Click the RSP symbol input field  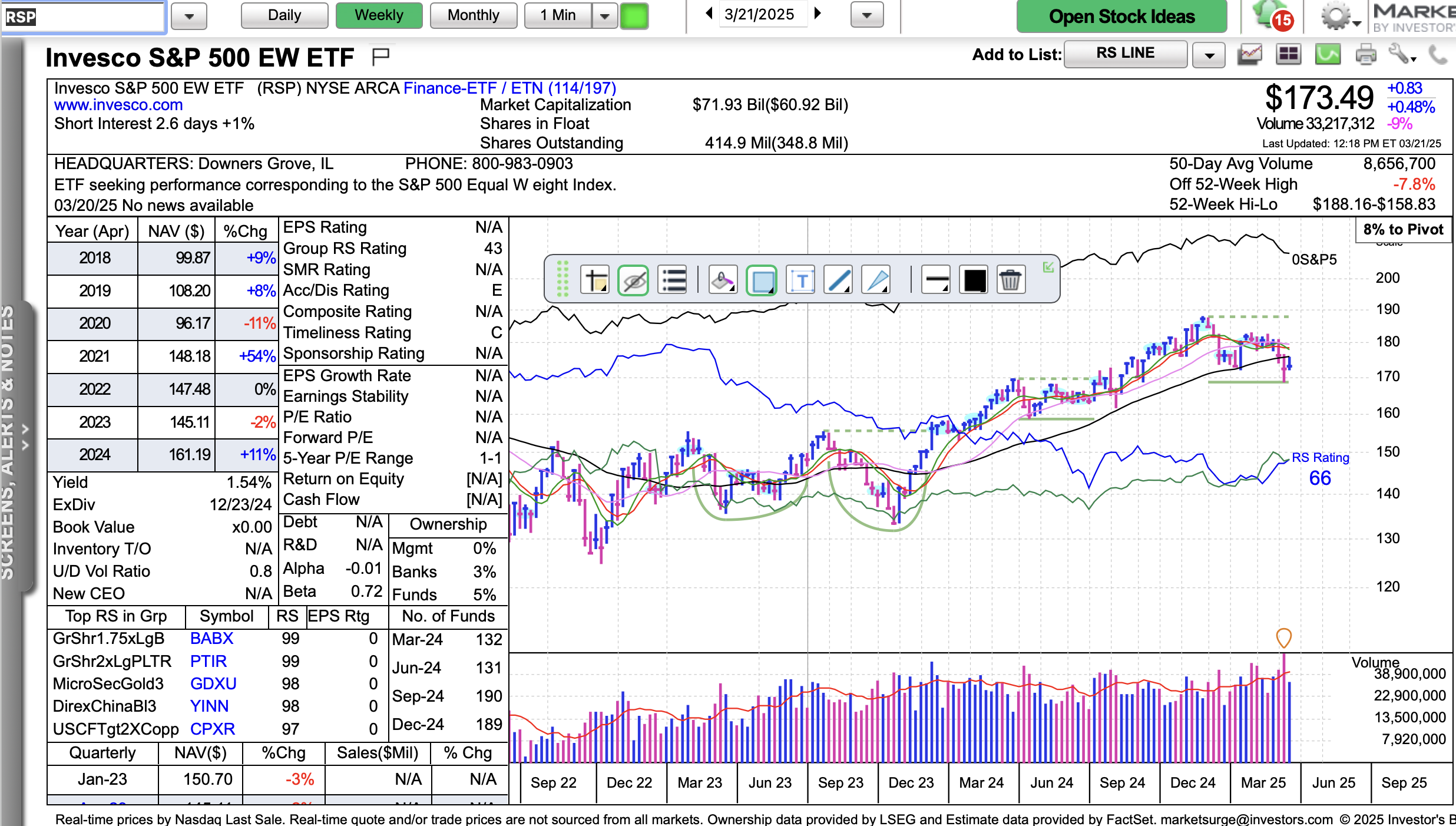(x=82, y=16)
